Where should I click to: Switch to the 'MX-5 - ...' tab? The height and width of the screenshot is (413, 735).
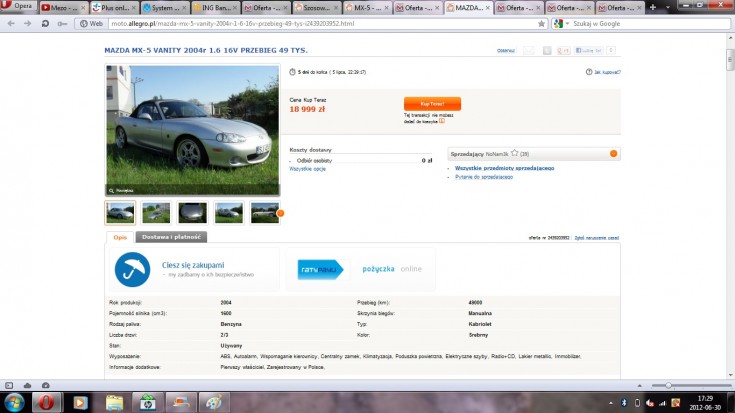tap(367, 8)
